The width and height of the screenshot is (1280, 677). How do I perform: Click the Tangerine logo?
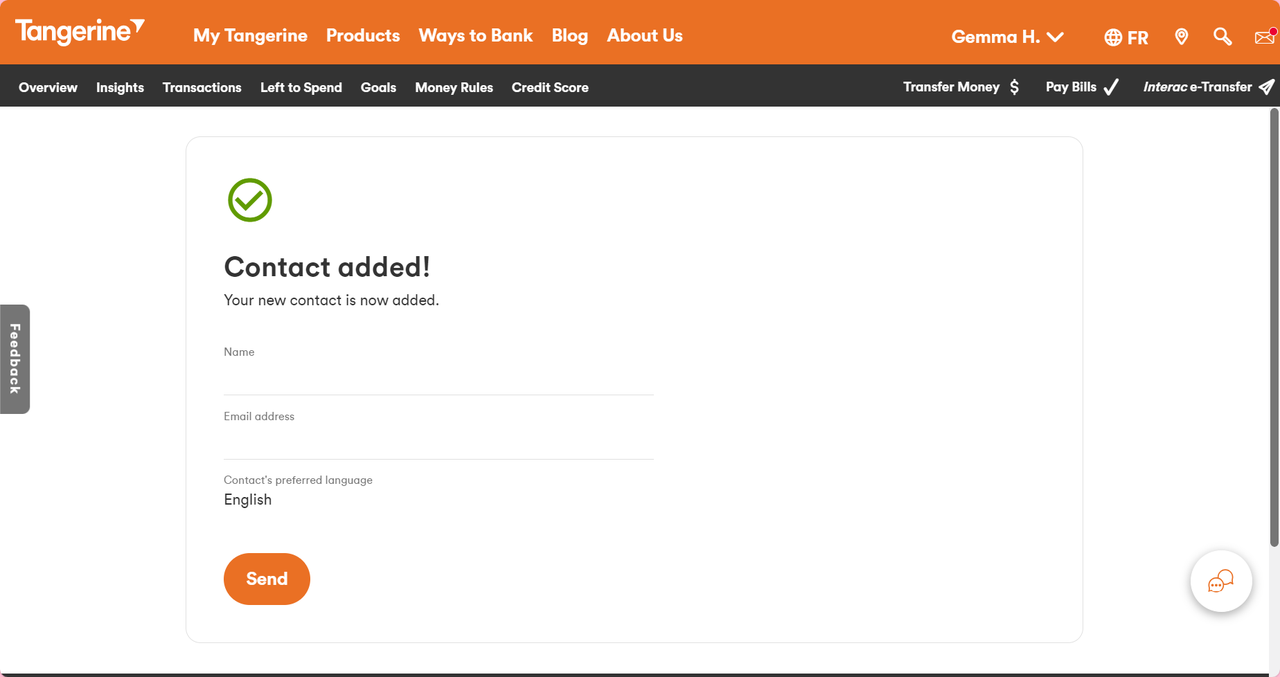[x=80, y=31]
